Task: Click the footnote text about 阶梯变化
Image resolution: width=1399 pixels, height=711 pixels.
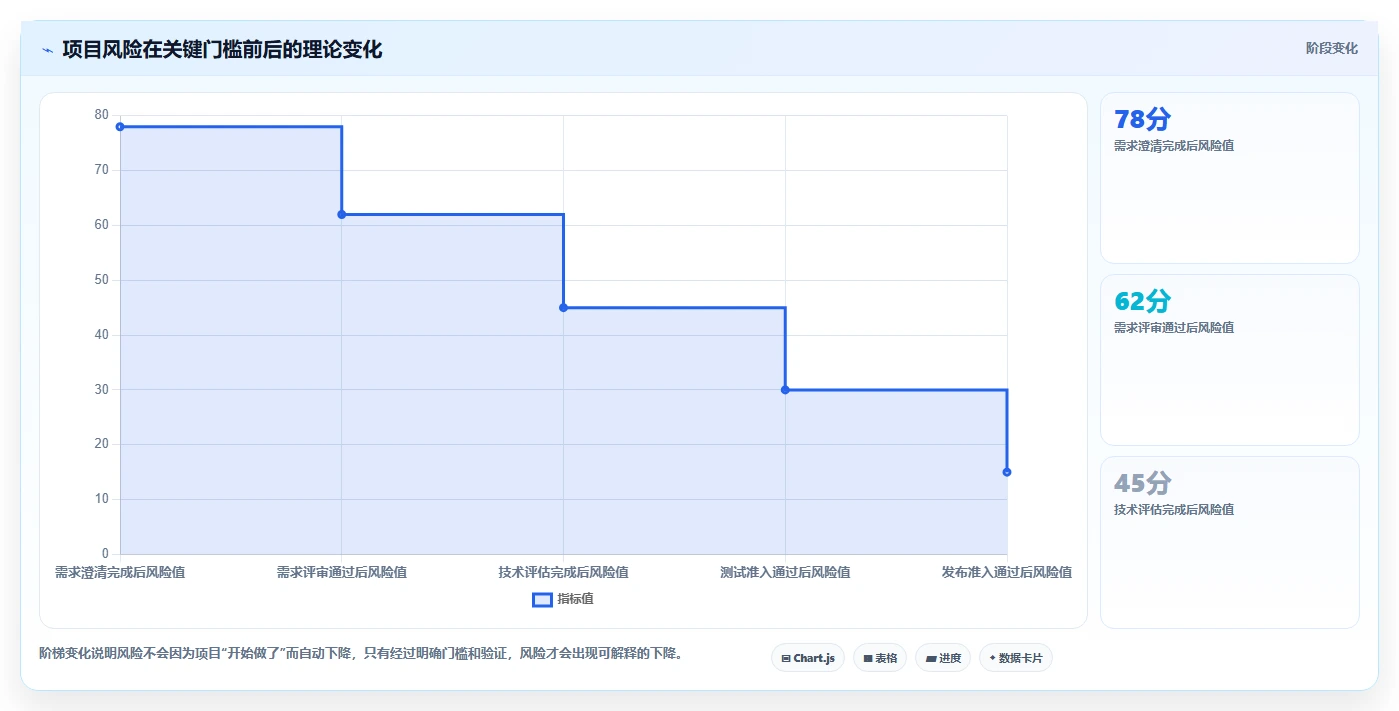Action: [x=361, y=654]
